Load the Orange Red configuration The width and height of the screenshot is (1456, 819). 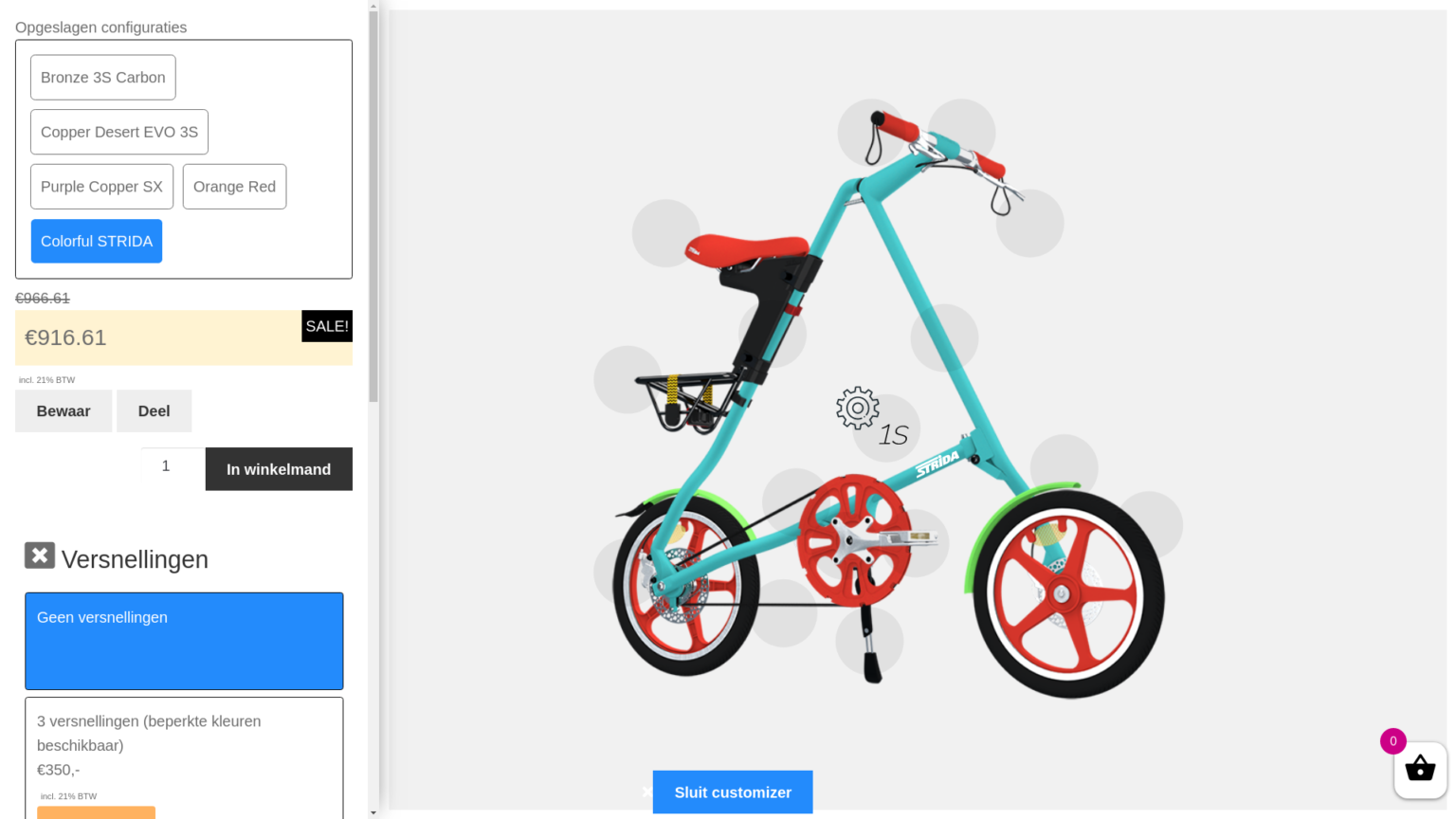coord(234,187)
